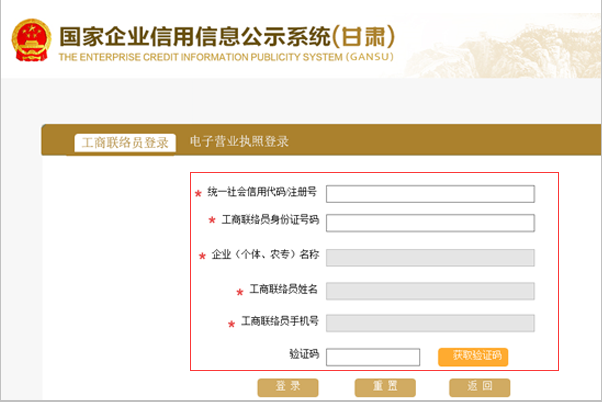Click the 验证码 label

[304, 354]
